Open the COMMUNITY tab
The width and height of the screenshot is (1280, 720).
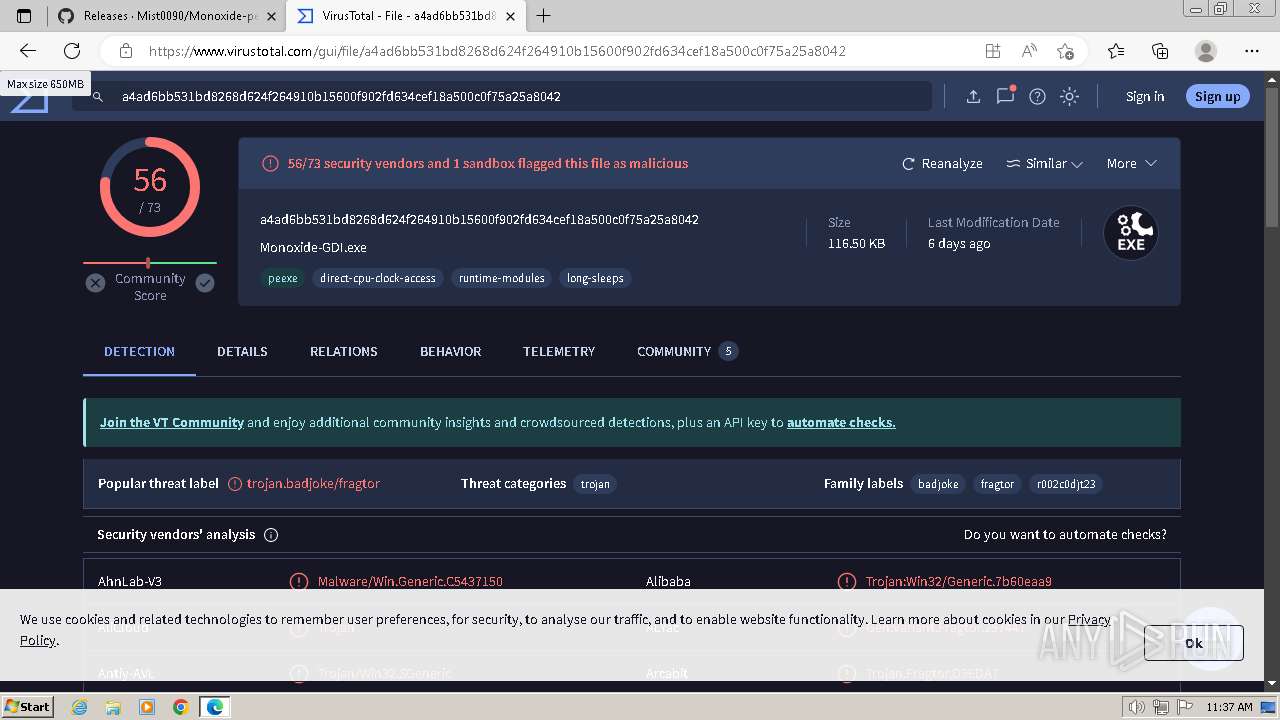pyautogui.click(x=687, y=351)
